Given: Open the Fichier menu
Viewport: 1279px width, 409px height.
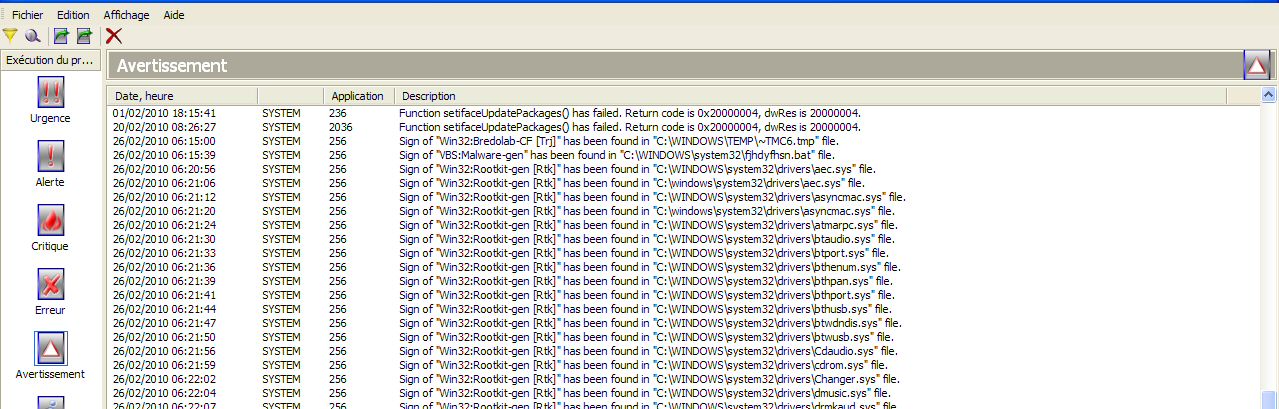Looking at the screenshot, I should coord(27,15).
